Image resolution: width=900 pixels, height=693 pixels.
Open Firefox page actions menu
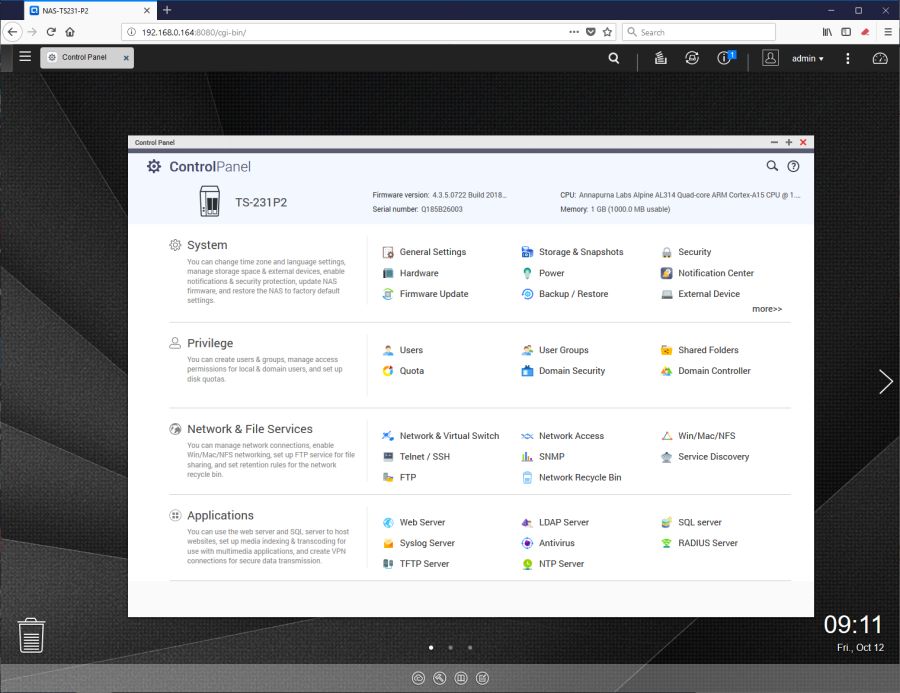pyautogui.click(x=574, y=32)
